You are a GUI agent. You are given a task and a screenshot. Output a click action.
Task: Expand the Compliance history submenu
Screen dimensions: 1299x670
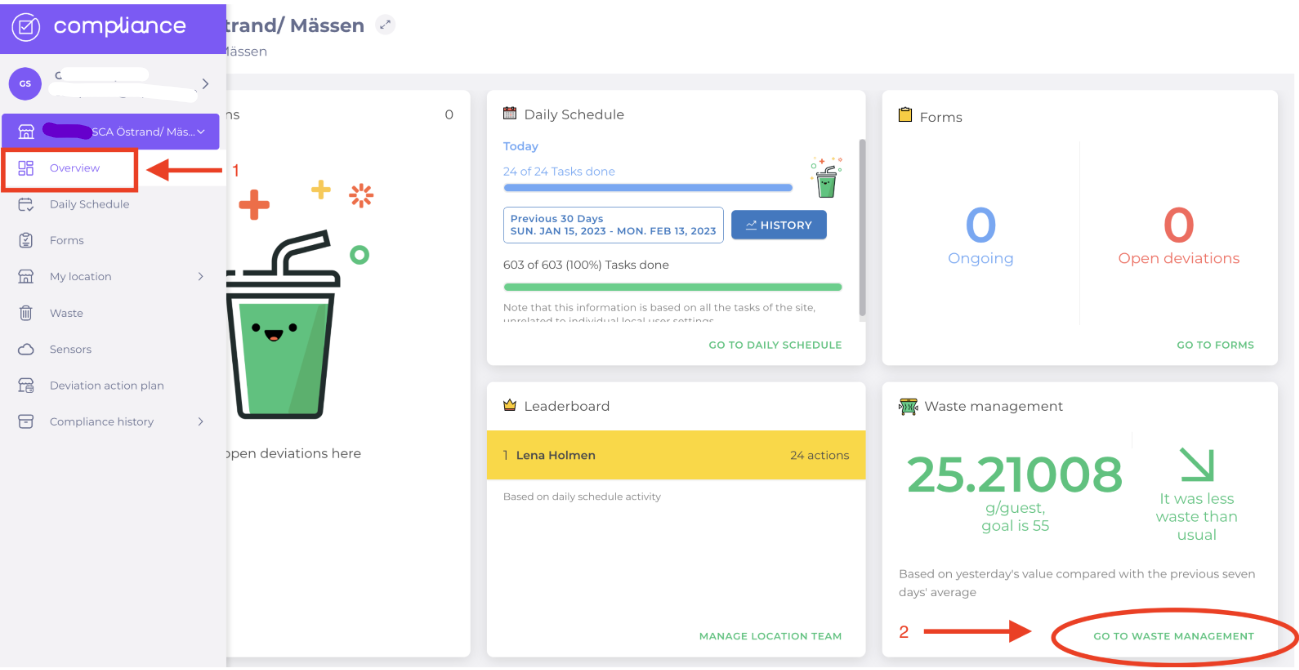(200, 422)
